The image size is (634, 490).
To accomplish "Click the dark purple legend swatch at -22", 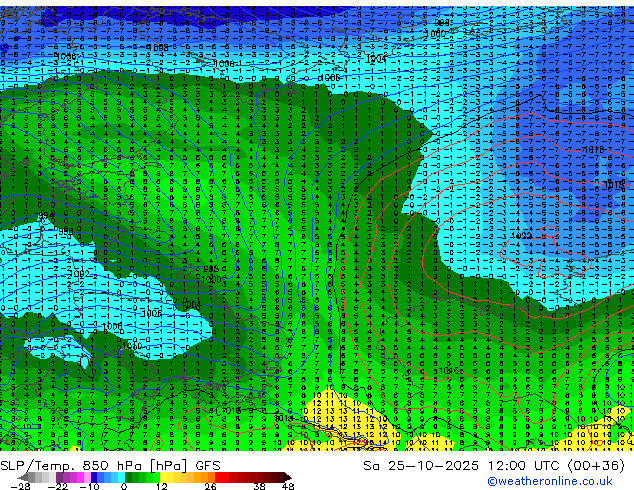I will pyautogui.click(x=59, y=477).
